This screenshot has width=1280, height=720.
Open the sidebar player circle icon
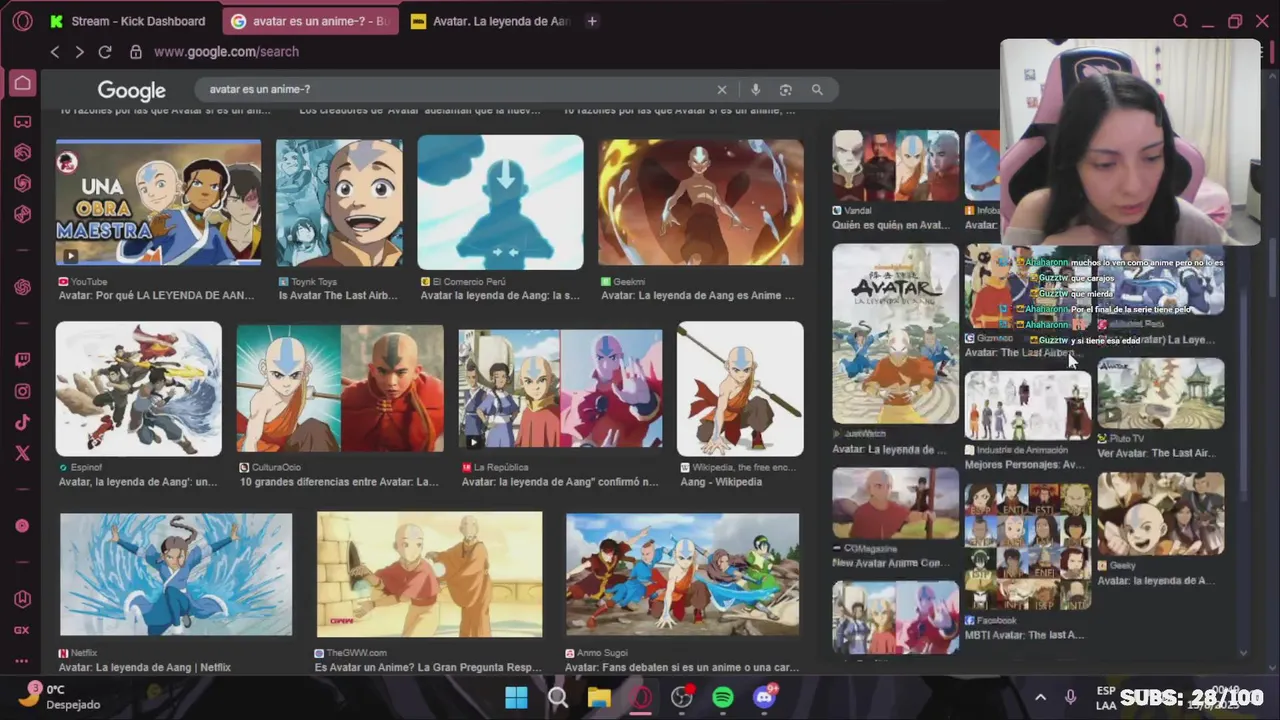(22, 526)
